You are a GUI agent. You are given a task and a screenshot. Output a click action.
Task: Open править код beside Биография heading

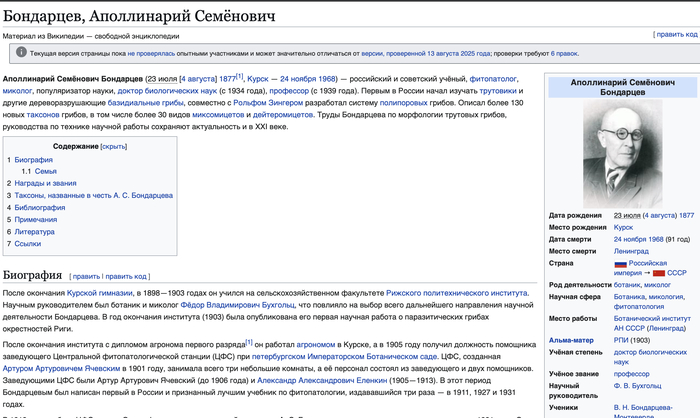pos(127,275)
